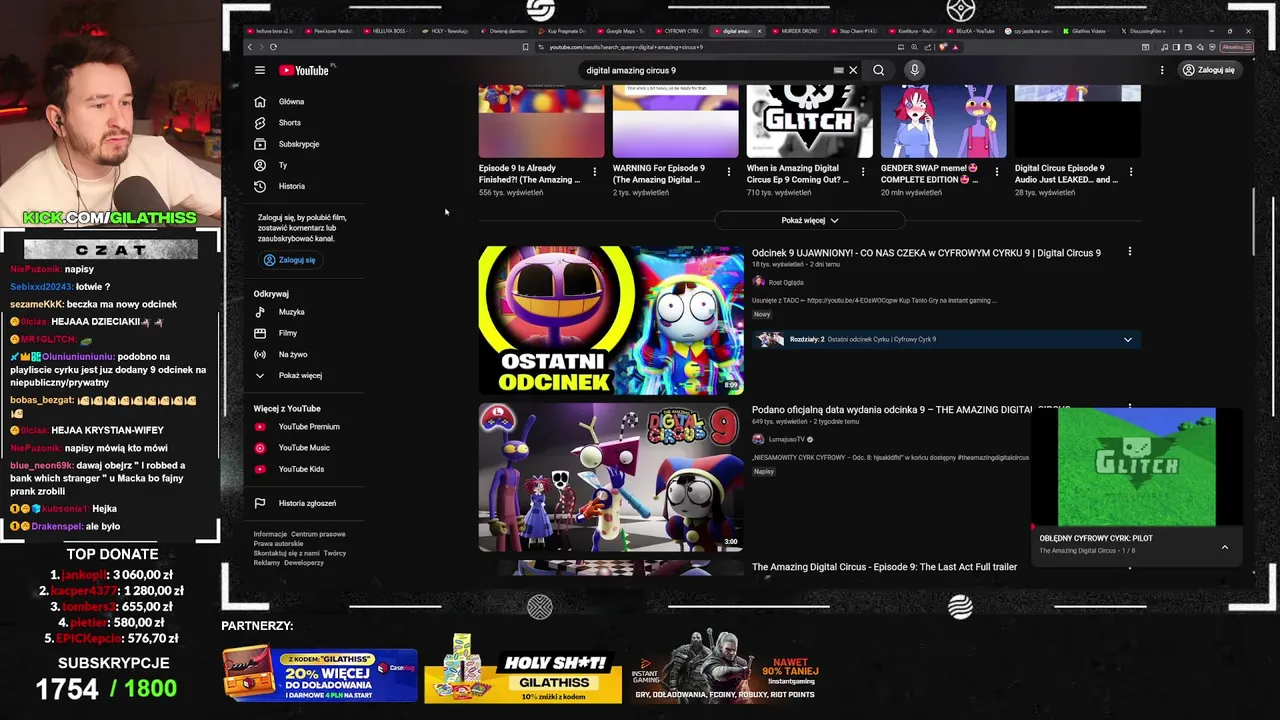Open three-dot menu for 'Odcinek 9 UJAWNIONY' video
Image resolution: width=1280 pixels, height=720 pixels.
click(1130, 252)
